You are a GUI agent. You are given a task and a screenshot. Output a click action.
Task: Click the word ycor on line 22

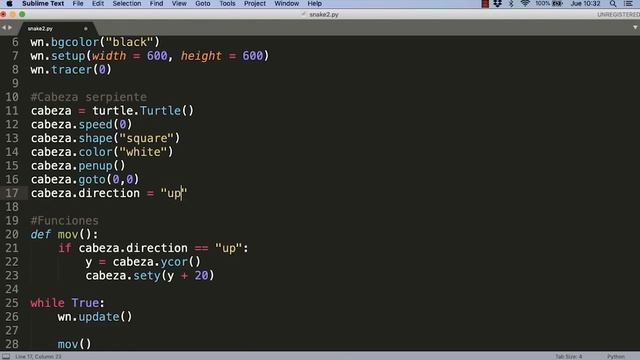pyautogui.click(x=174, y=262)
